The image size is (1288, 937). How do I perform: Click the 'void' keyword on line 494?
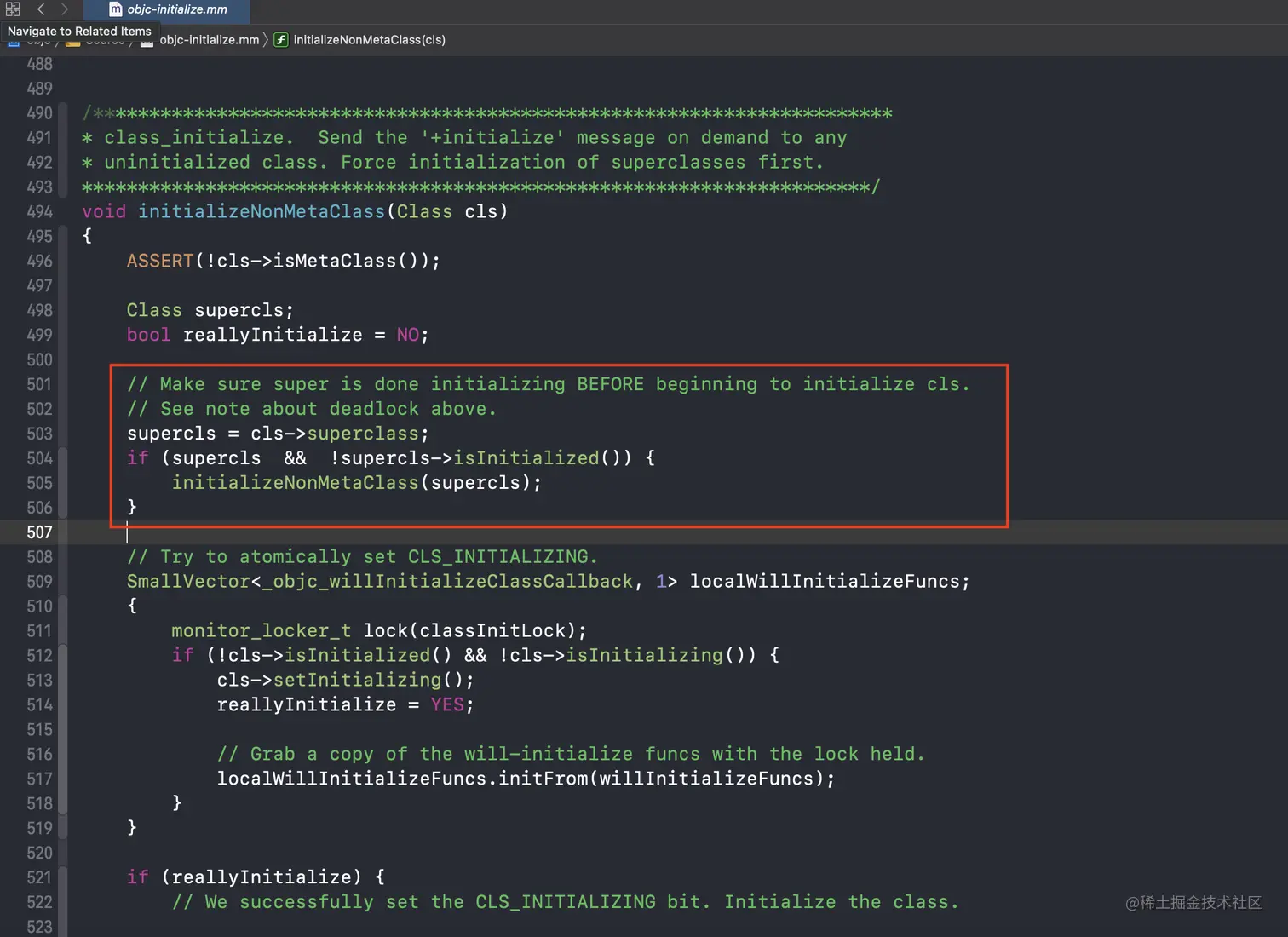click(x=104, y=211)
